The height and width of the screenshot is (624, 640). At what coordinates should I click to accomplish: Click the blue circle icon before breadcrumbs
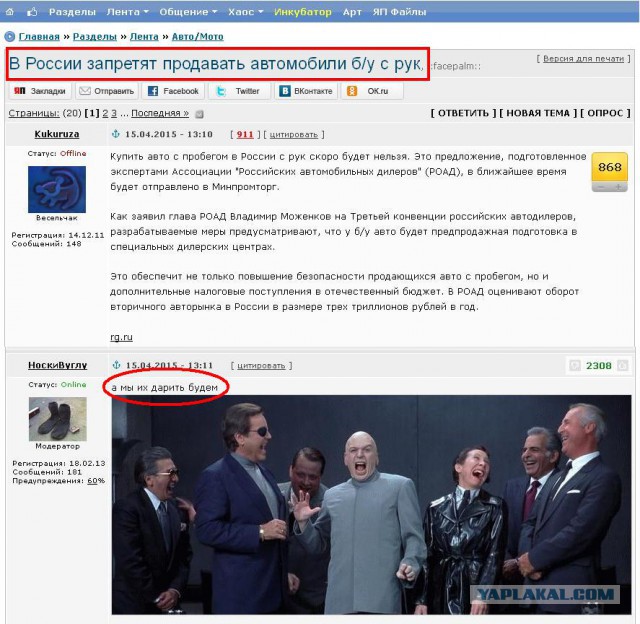tap(10, 37)
